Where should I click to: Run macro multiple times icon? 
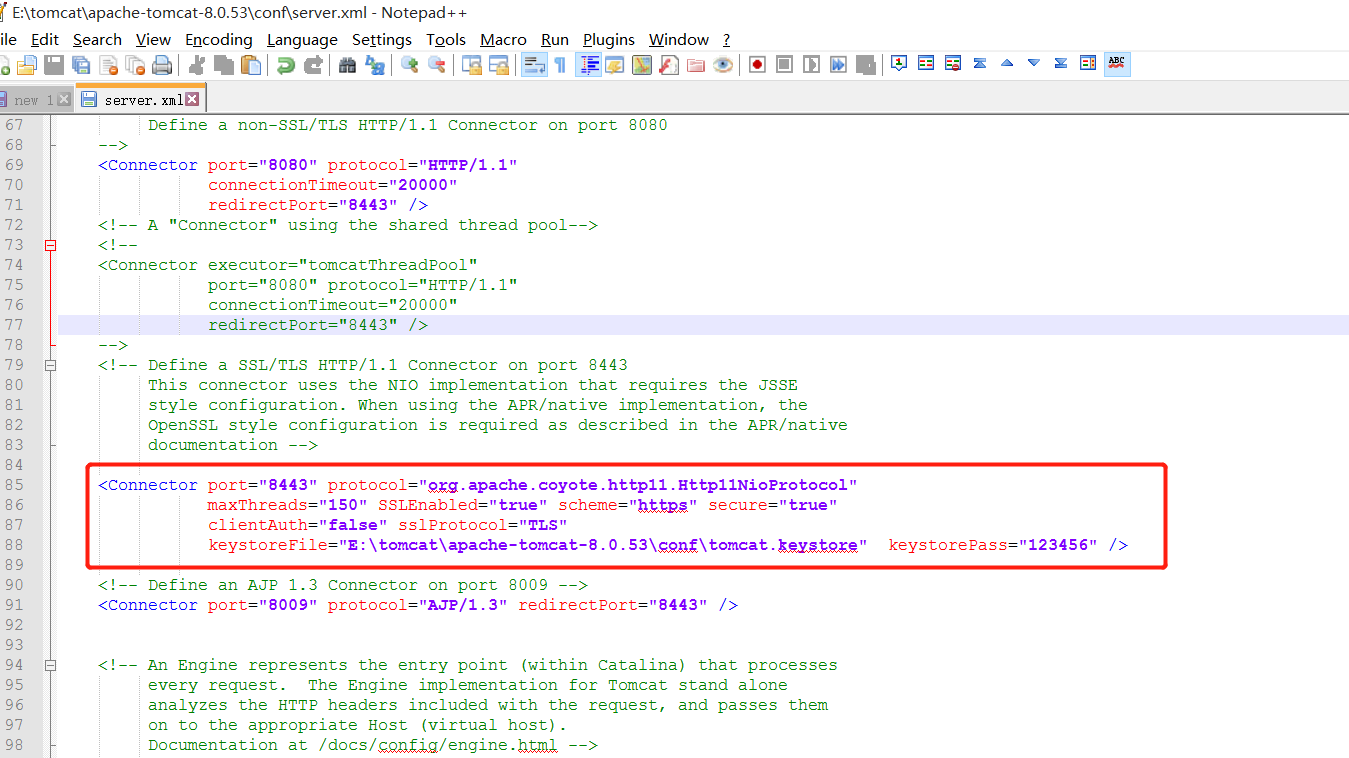tap(838, 65)
